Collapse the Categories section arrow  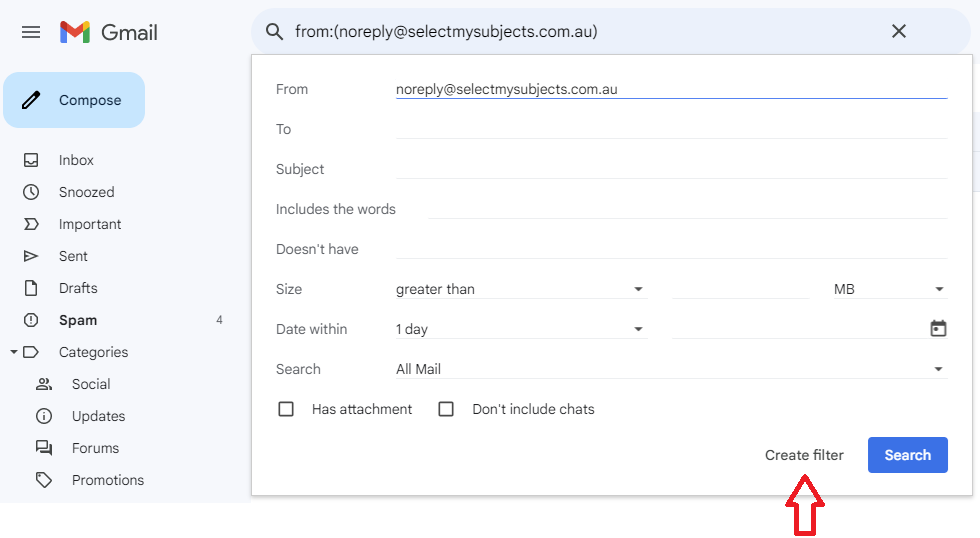tap(13, 352)
